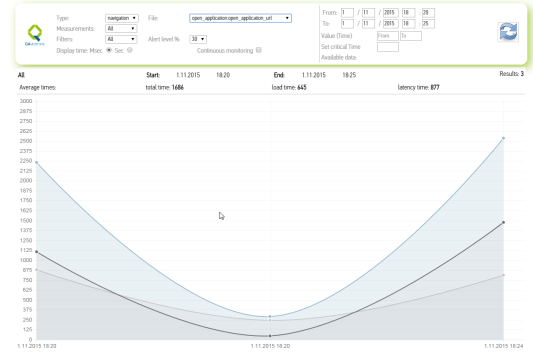Enable the Continuous monitoring checkbox
This screenshot has height=360, width=533.
[x=258, y=50]
